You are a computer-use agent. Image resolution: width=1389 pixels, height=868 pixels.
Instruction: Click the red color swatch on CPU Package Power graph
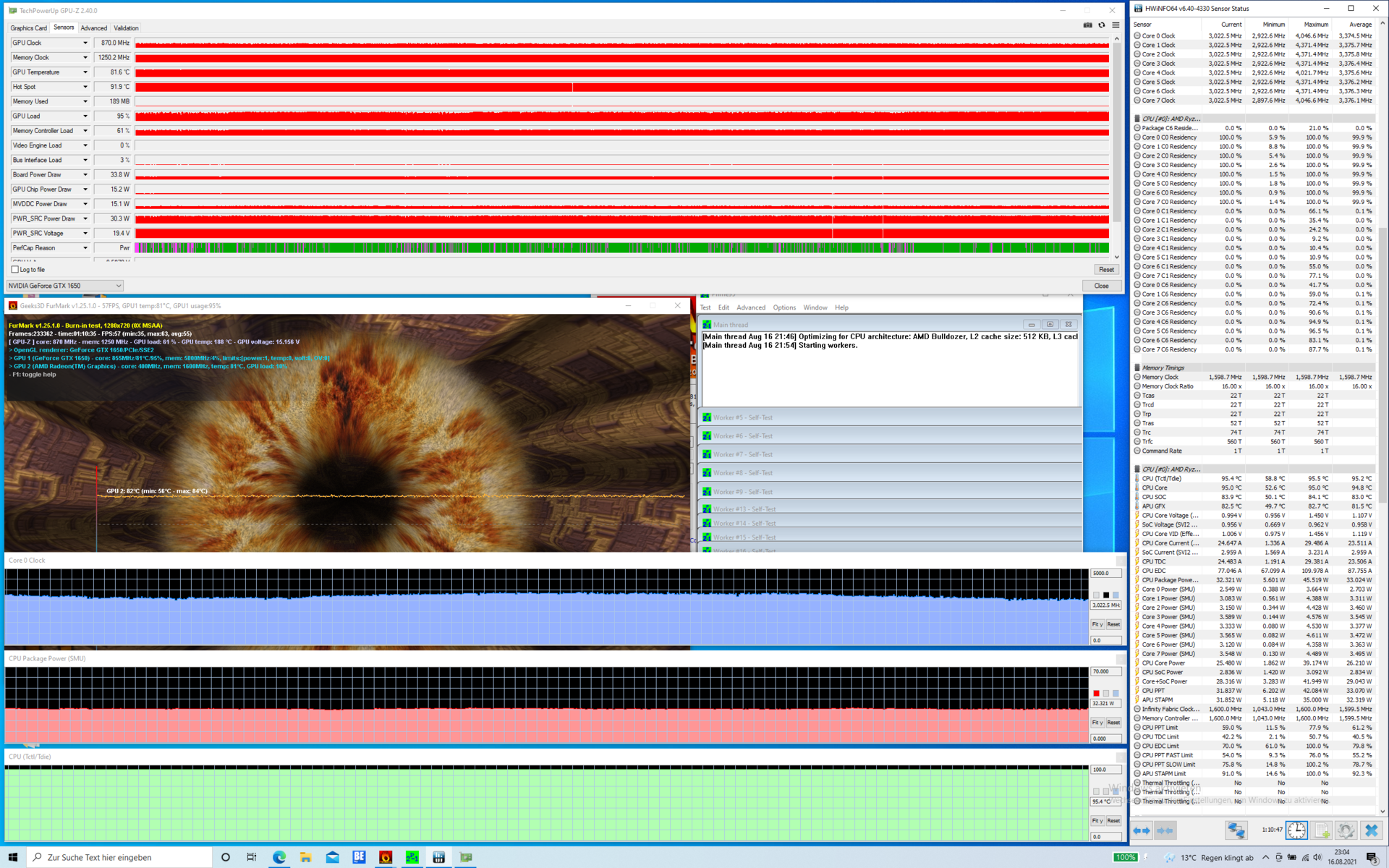click(x=1097, y=694)
